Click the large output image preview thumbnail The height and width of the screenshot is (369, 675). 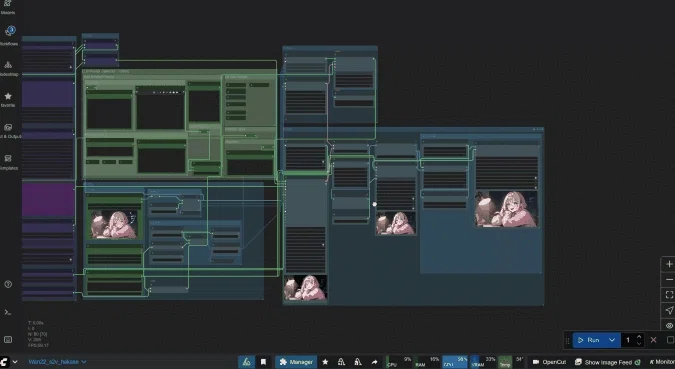click(x=507, y=209)
